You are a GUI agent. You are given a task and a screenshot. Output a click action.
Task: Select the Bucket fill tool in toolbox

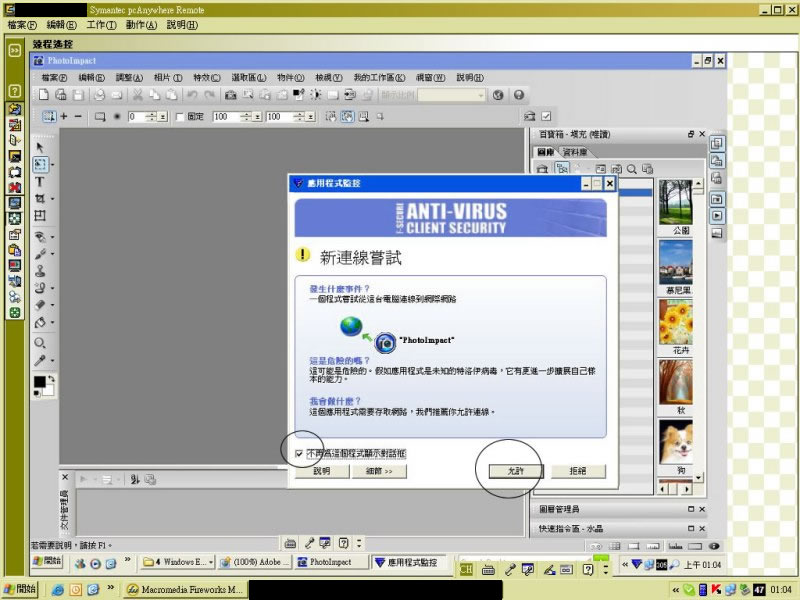pyautogui.click(x=40, y=322)
